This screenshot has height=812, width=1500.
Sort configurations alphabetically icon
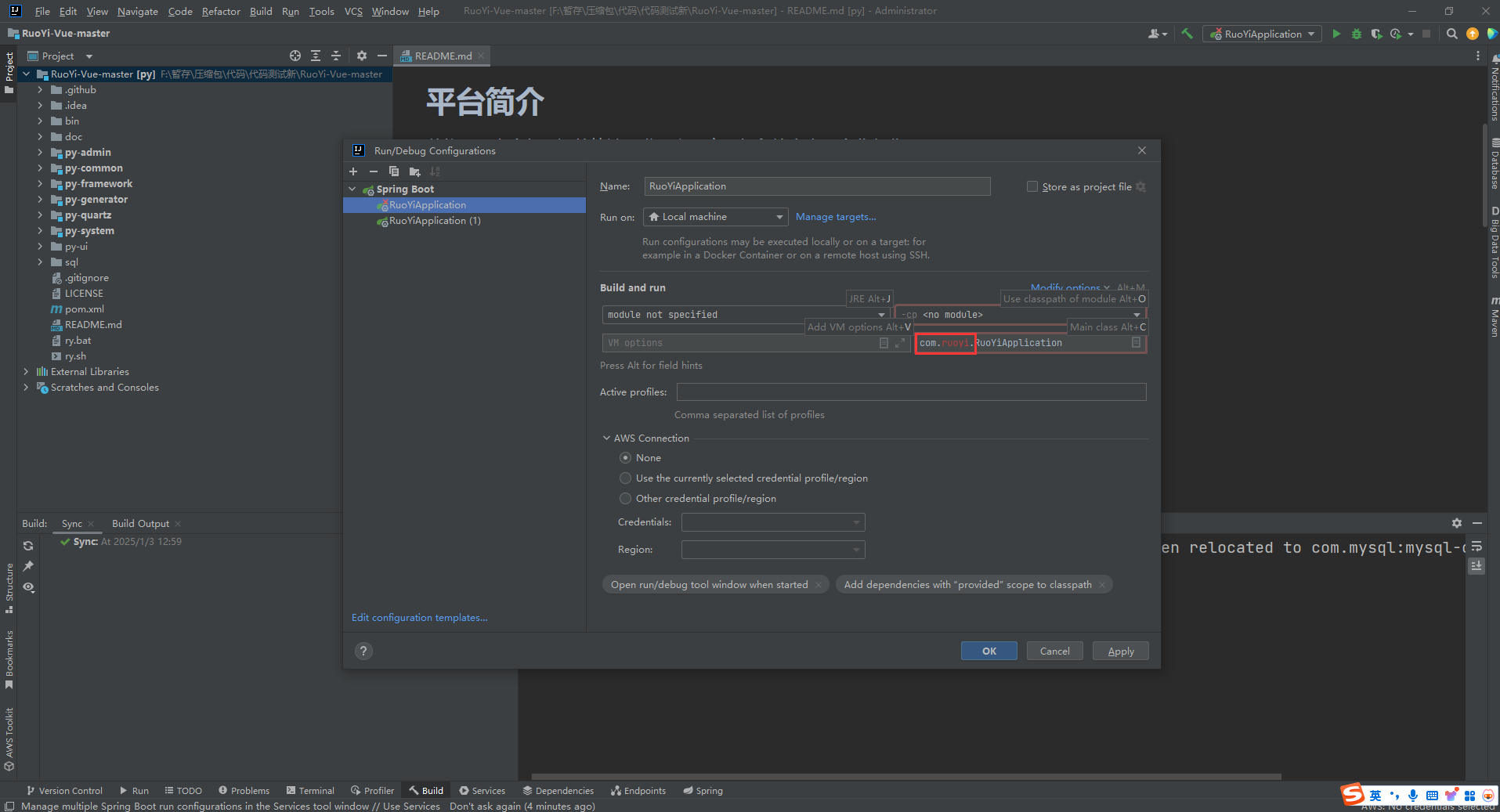[x=435, y=171]
